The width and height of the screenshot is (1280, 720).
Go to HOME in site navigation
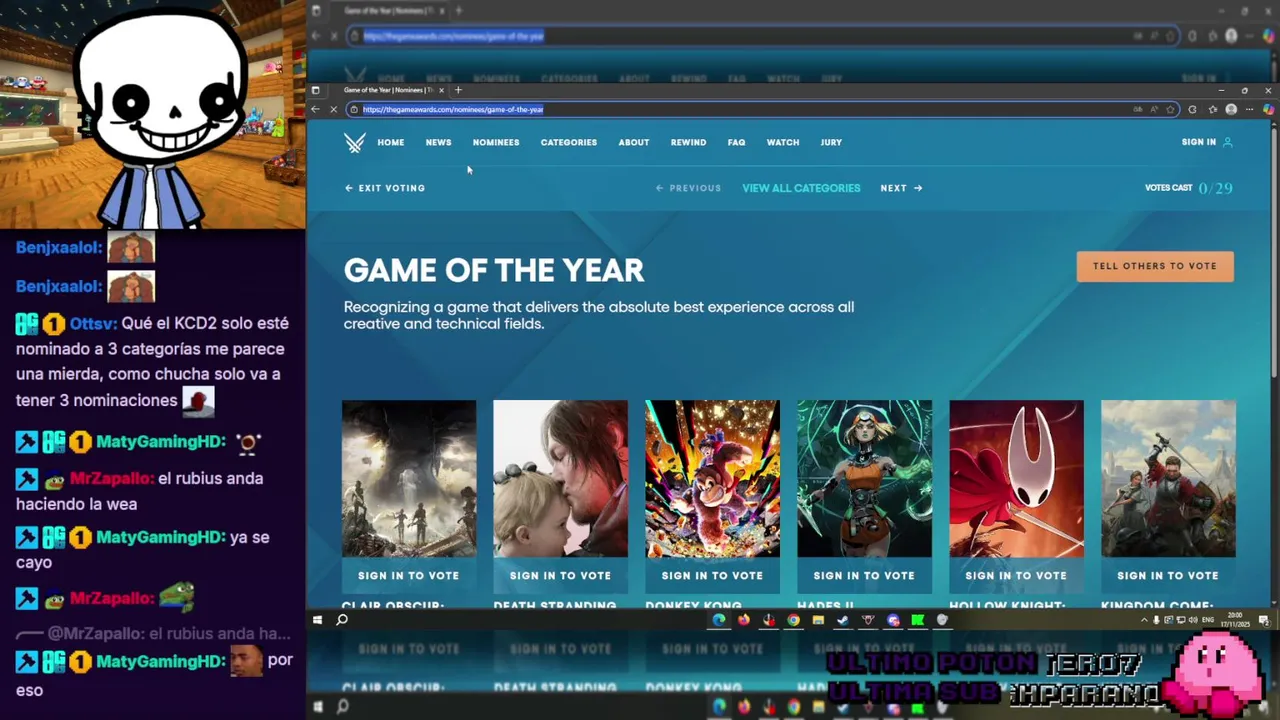pos(391,142)
